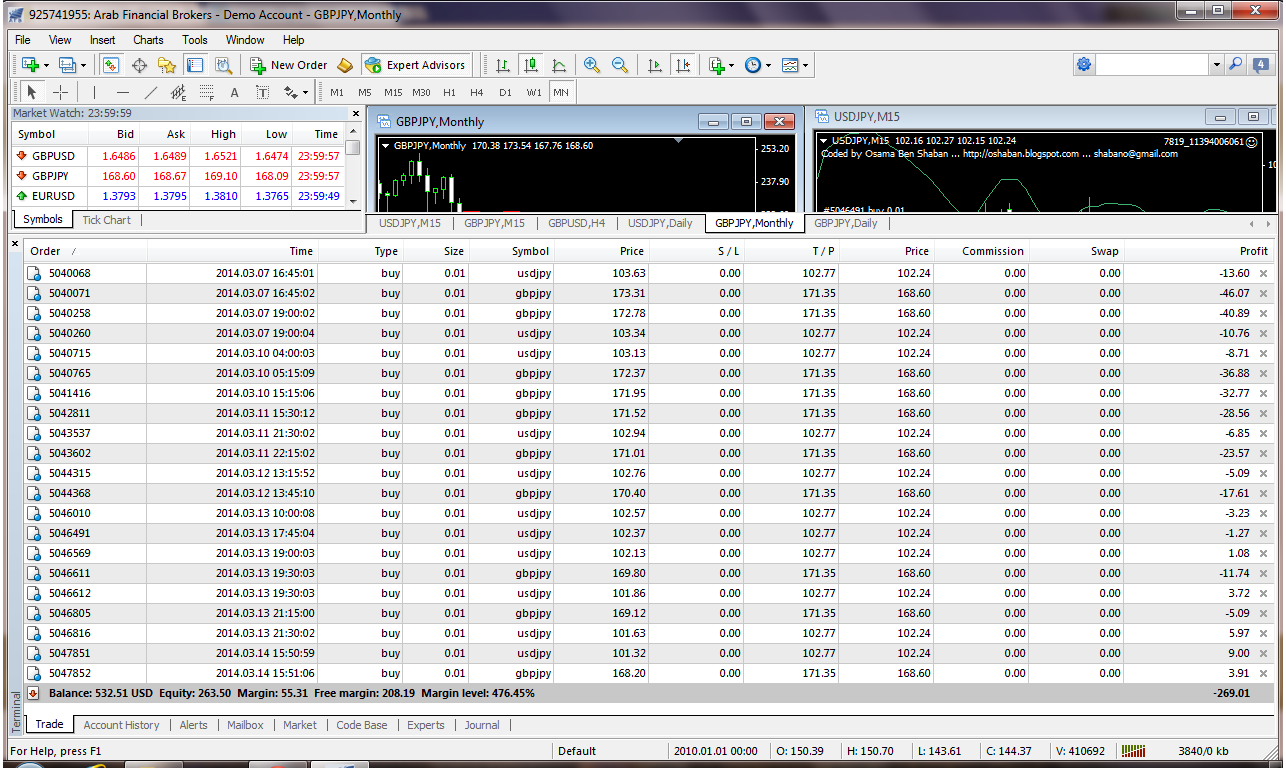Switch to H4 timeframe
This screenshot has height=768, width=1286.
tap(477, 92)
